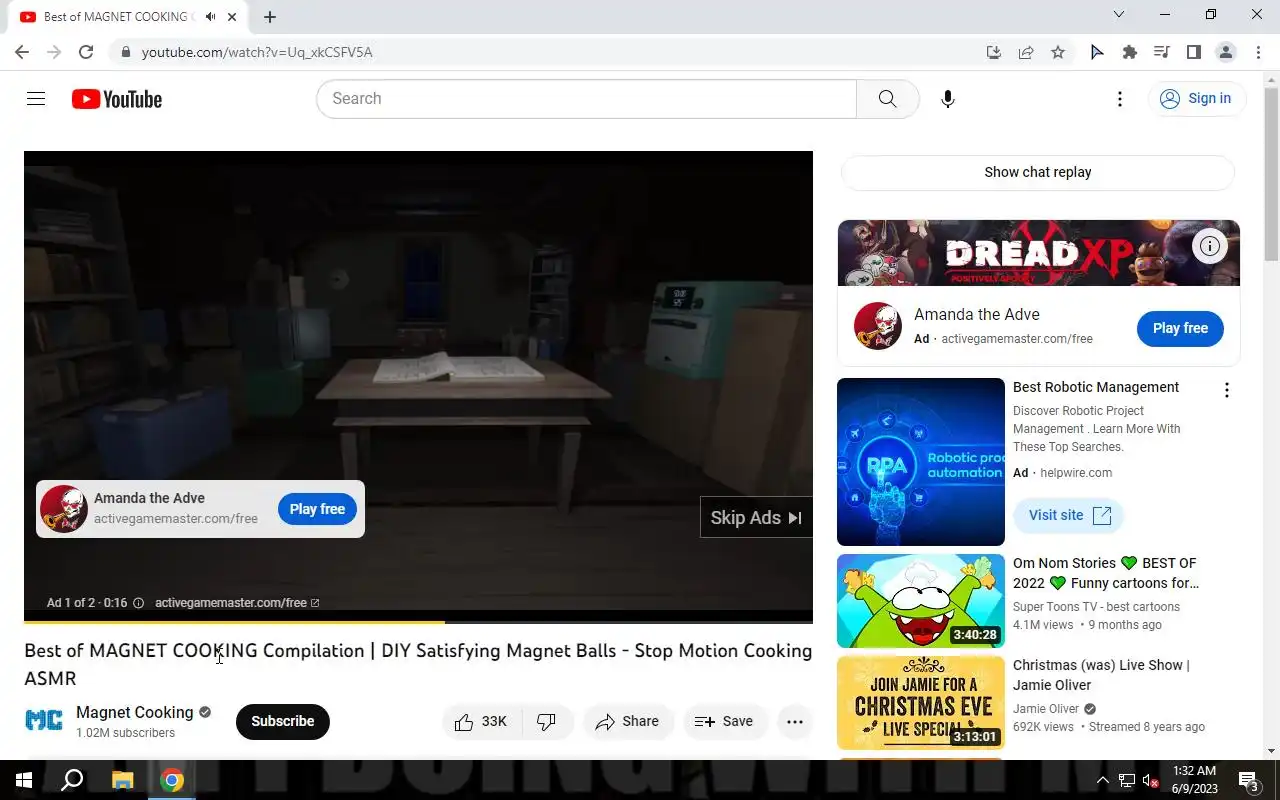Open Christmas (was) Live Show title

click(x=1101, y=675)
